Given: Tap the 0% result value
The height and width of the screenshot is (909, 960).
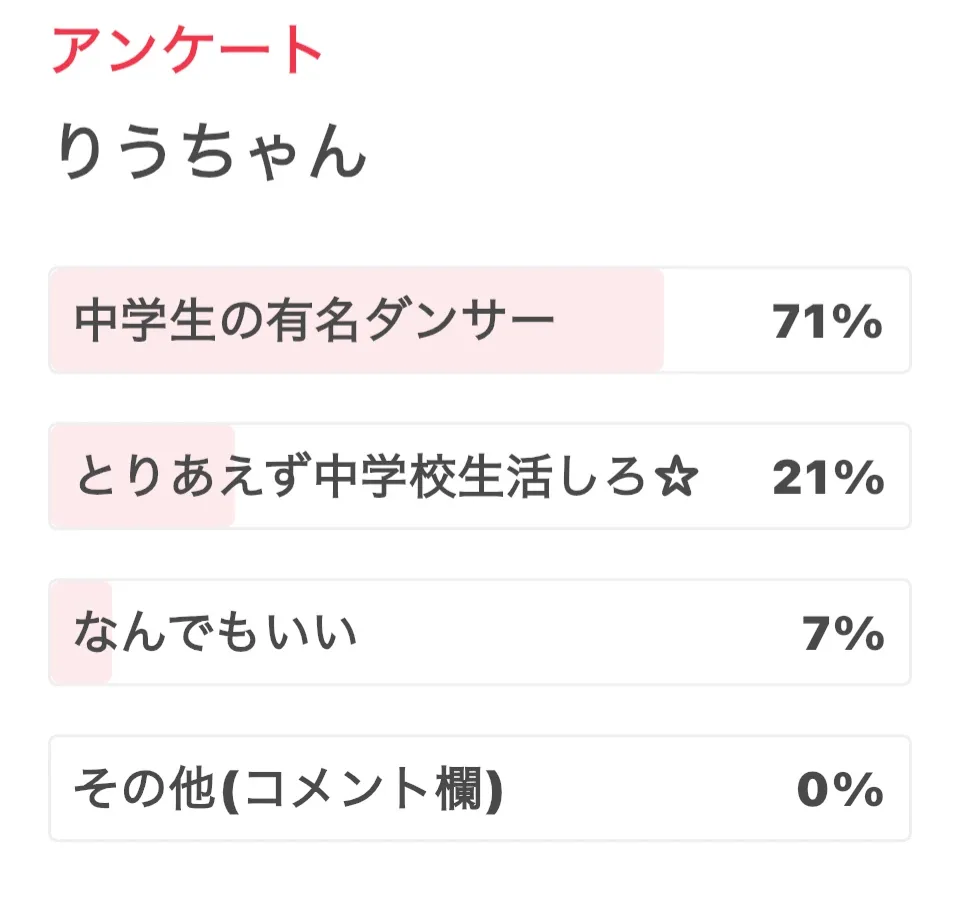Looking at the screenshot, I should coord(839,791).
